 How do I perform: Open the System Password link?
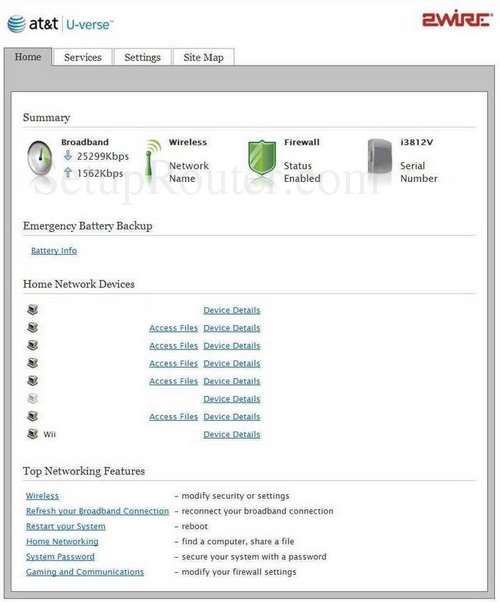pyautogui.click(x=60, y=557)
